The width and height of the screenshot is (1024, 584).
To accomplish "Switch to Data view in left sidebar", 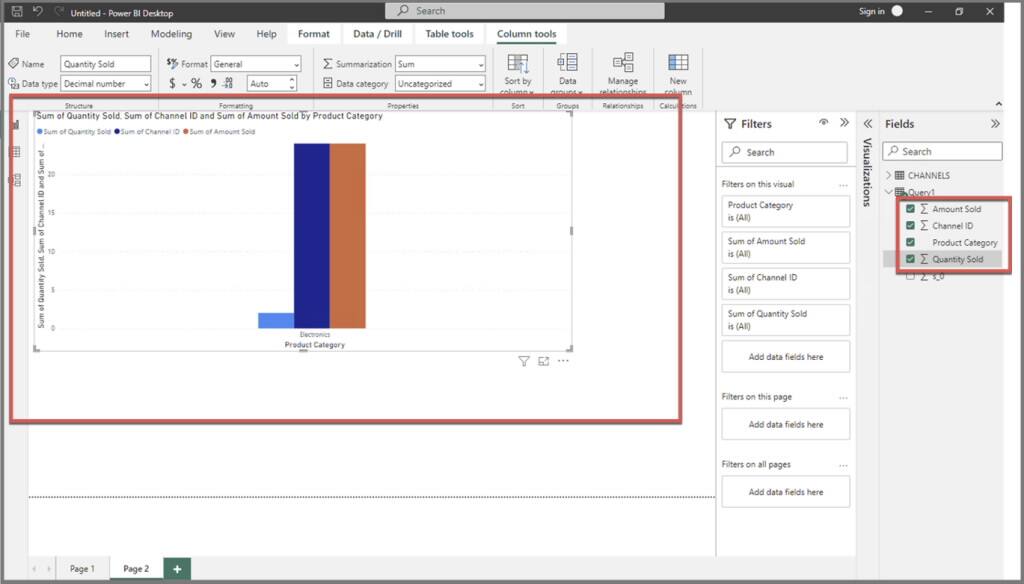I will pos(16,151).
